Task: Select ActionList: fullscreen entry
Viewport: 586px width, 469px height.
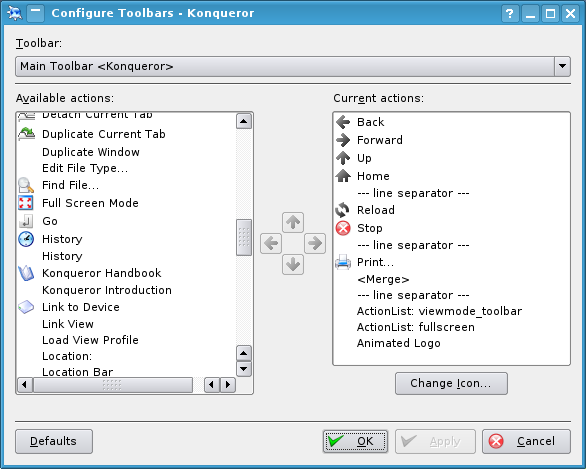Action: pyautogui.click(x=416, y=327)
